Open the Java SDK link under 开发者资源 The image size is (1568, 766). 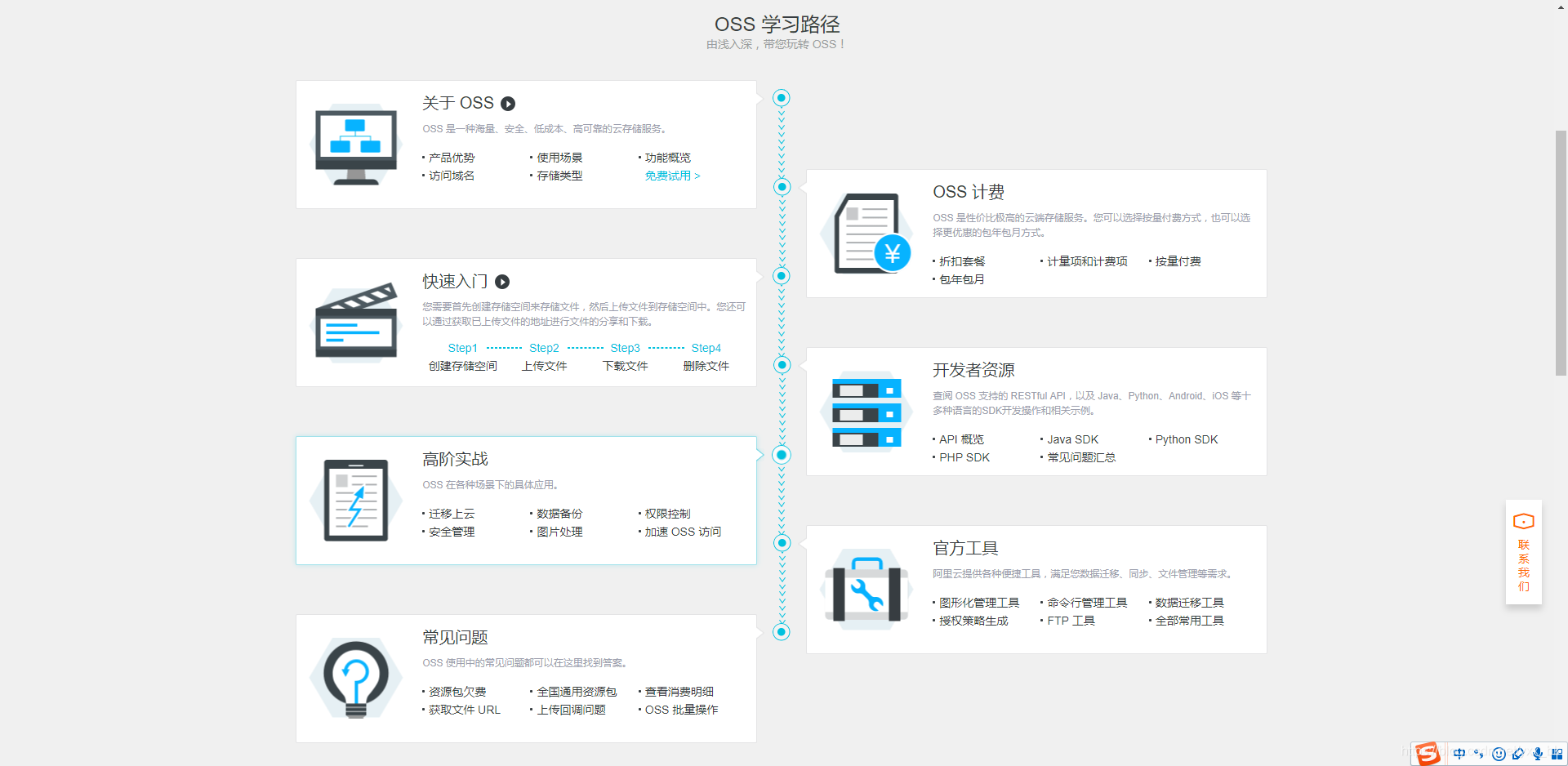(x=1072, y=439)
